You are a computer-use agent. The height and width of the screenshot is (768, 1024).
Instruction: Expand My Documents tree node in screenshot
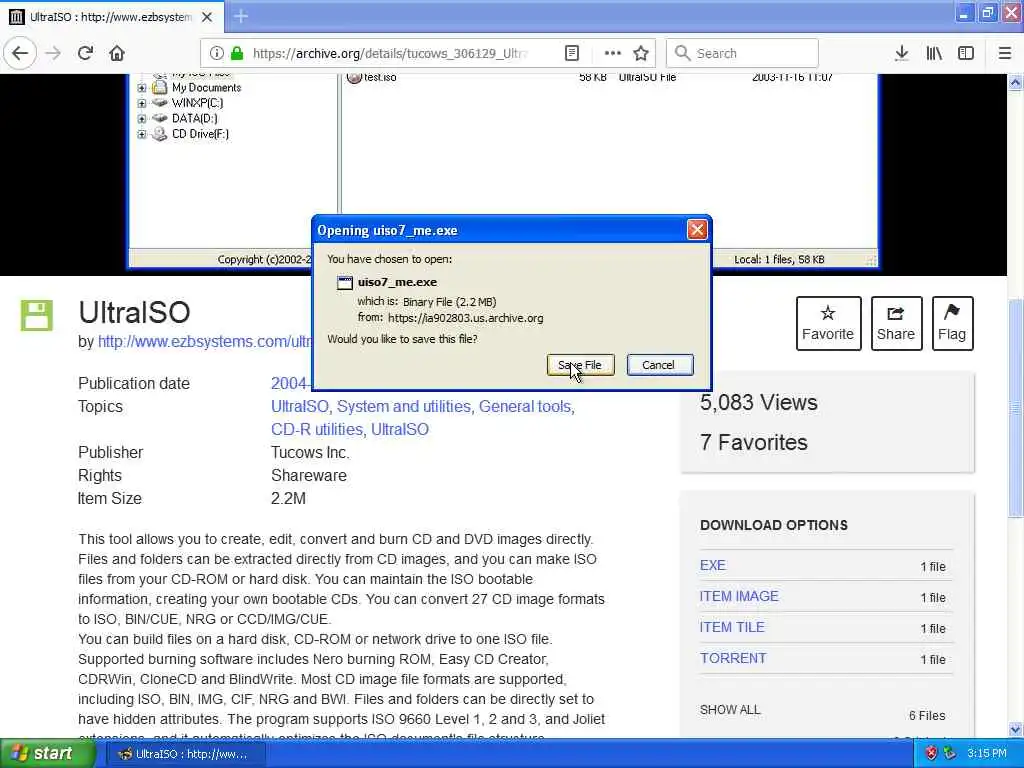(142, 88)
